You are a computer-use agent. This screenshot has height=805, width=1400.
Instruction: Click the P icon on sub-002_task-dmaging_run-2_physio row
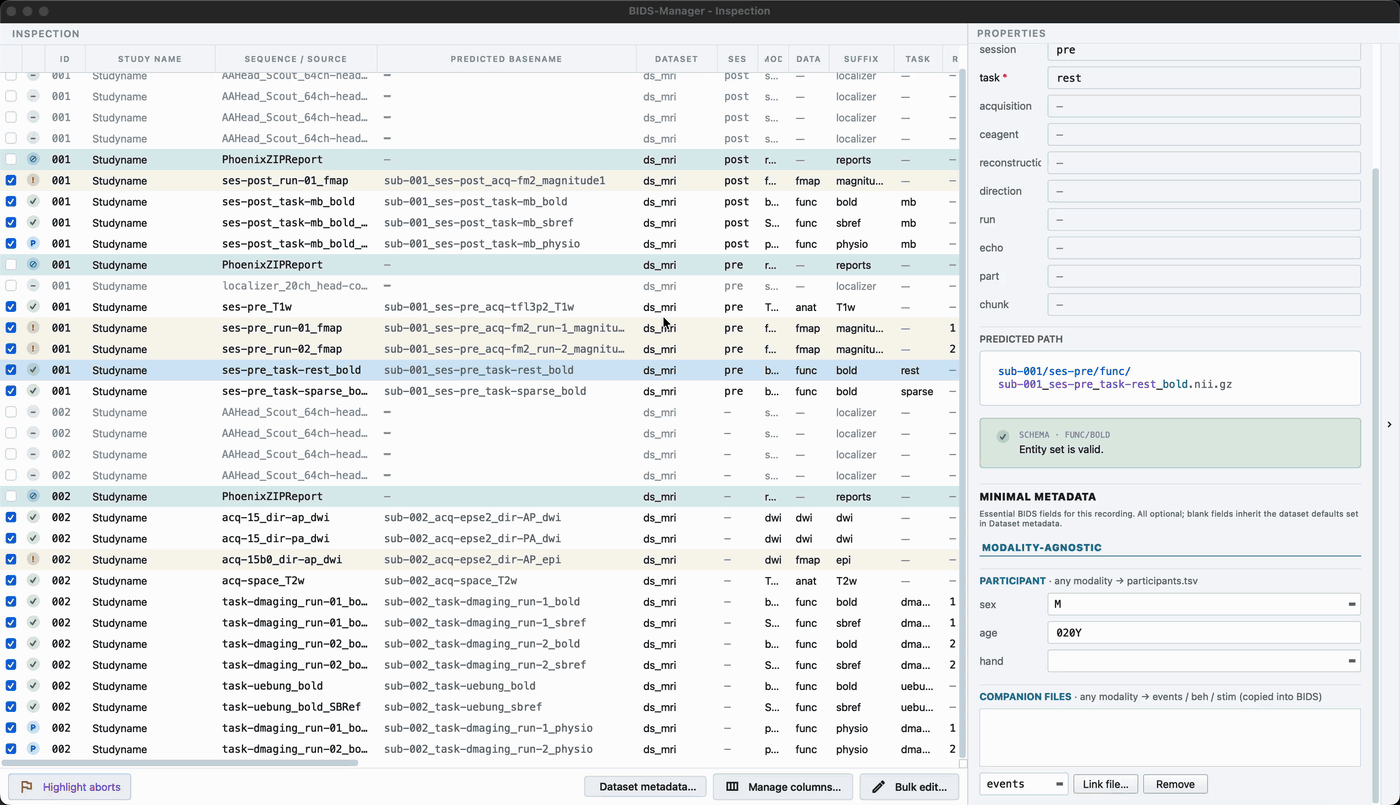pos(33,749)
